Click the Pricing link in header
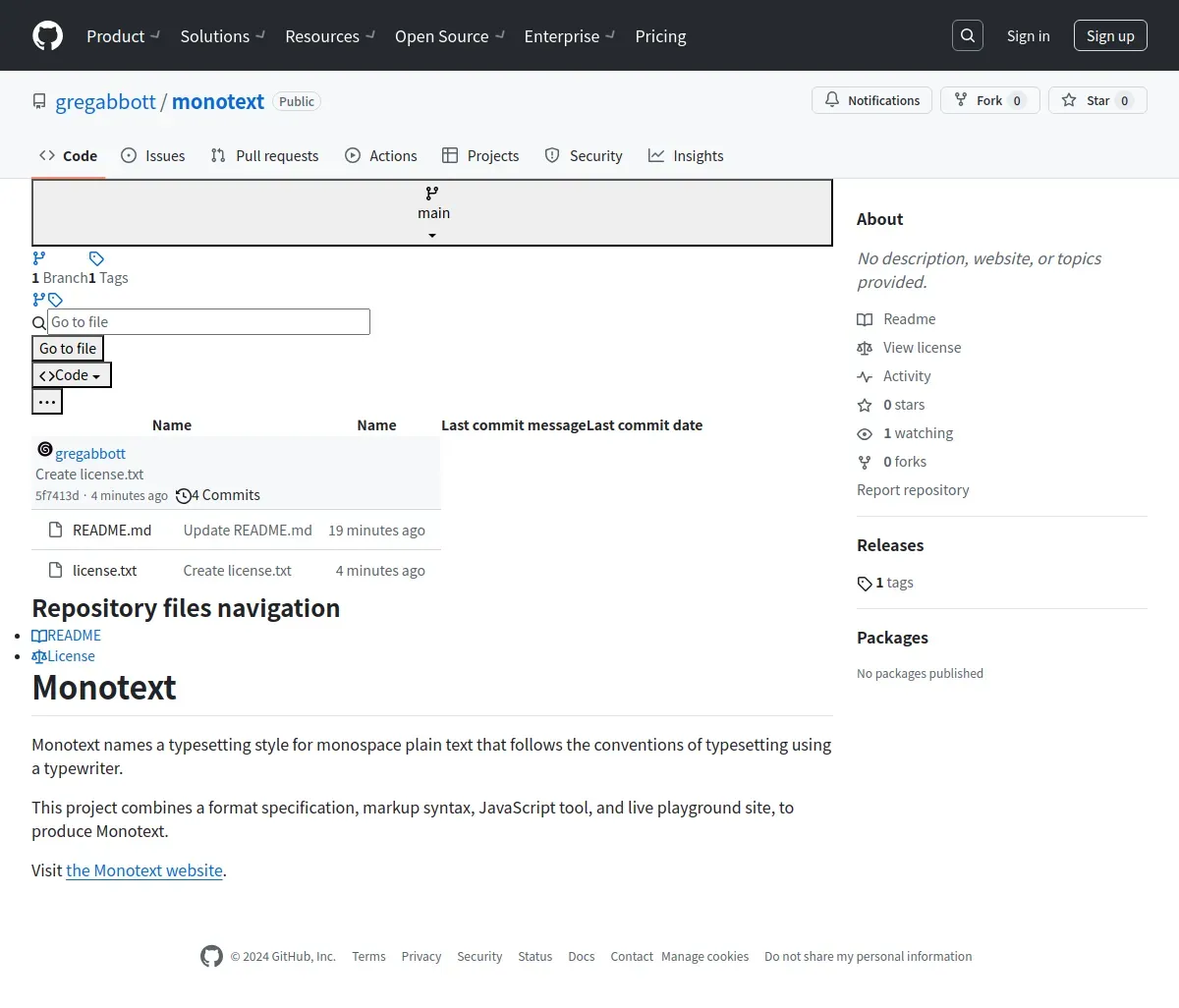Viewport: 1179px width, 1008px height. (x=660, y=35)
